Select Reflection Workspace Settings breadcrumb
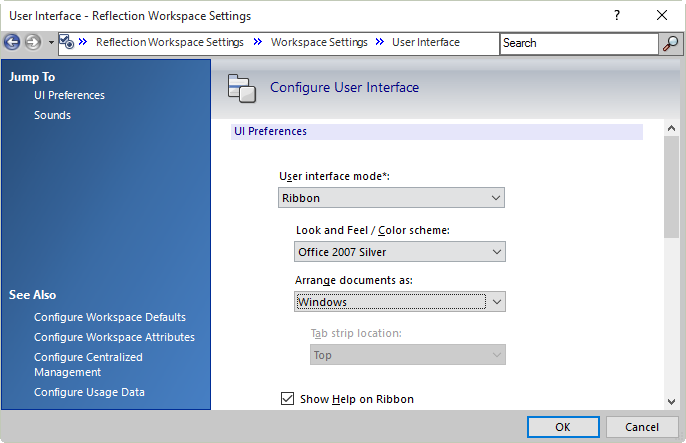Image resolution: width=686 pixels, height=443 pixels. pos(169,43)
